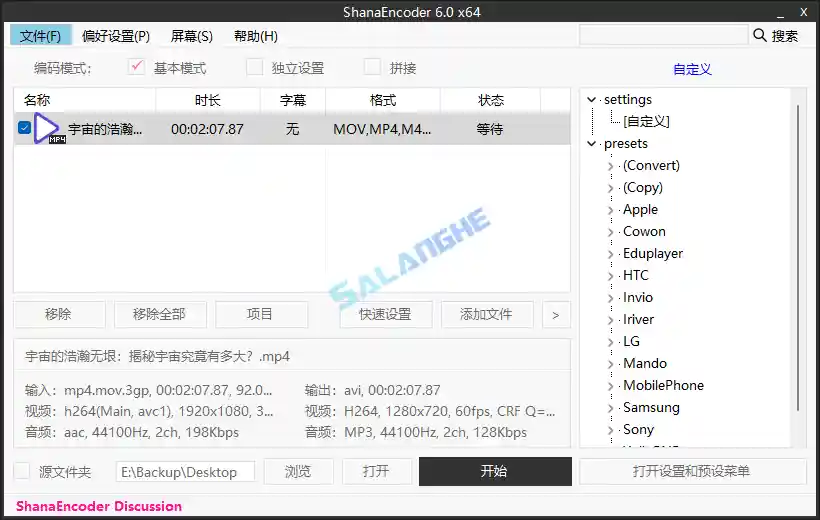Click the 添加文件 button
The image size is (820, 520).
pyautogui.click(x=487, y=314)
